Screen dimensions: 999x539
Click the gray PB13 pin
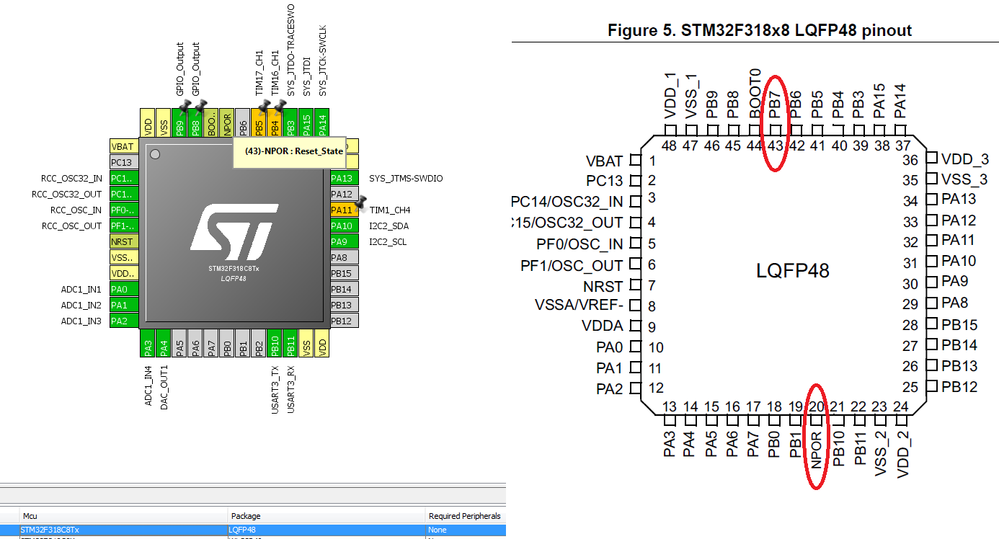click(344, 305)
